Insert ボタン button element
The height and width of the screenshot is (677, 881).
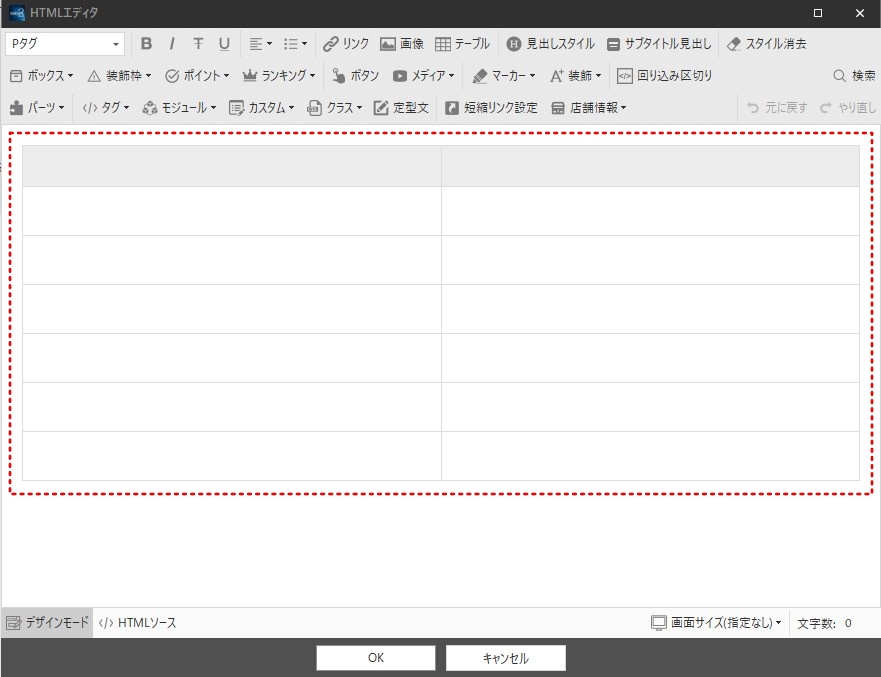(356, 75)
